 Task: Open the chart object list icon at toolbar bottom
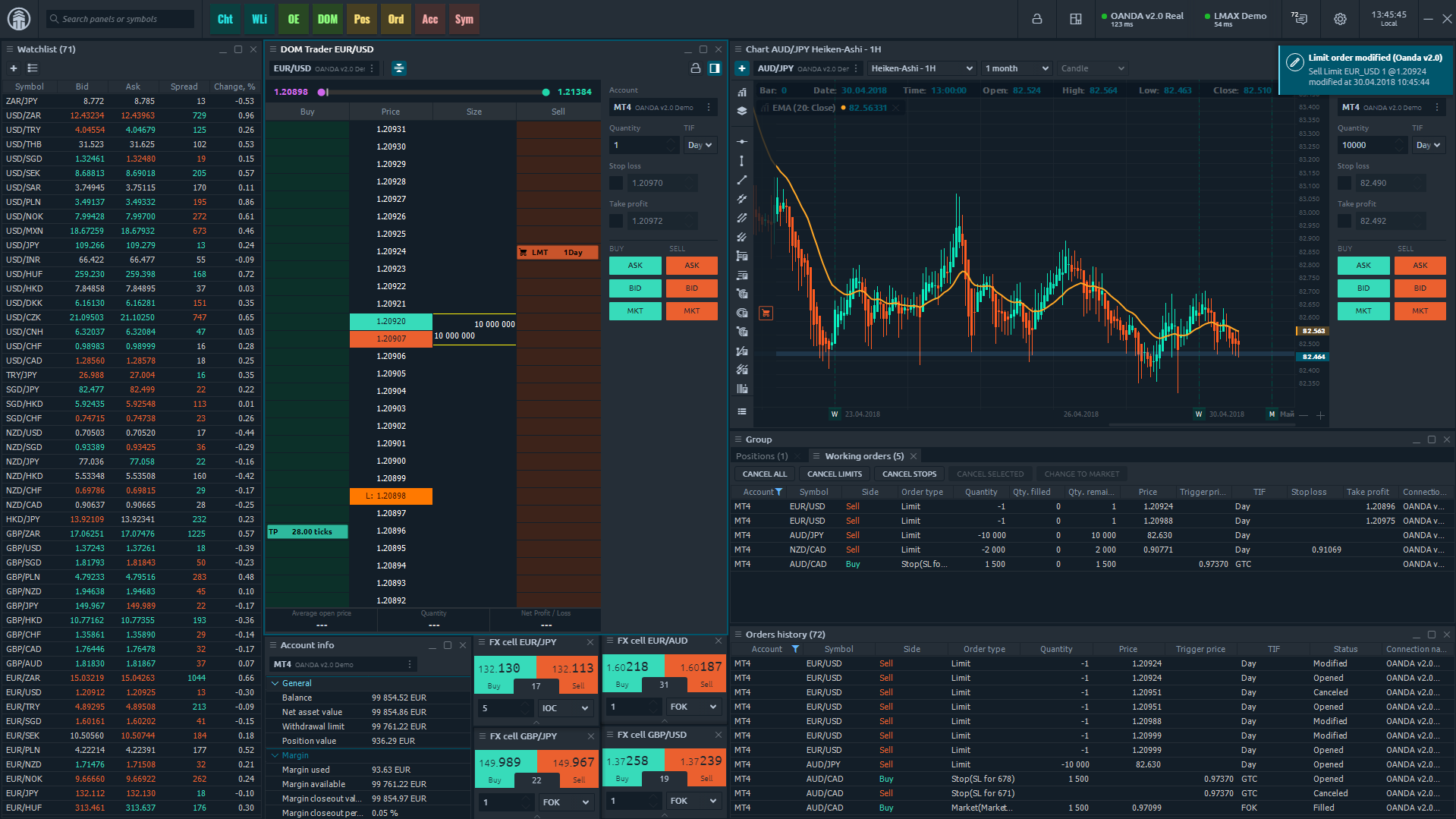click(x=742, y=411)
